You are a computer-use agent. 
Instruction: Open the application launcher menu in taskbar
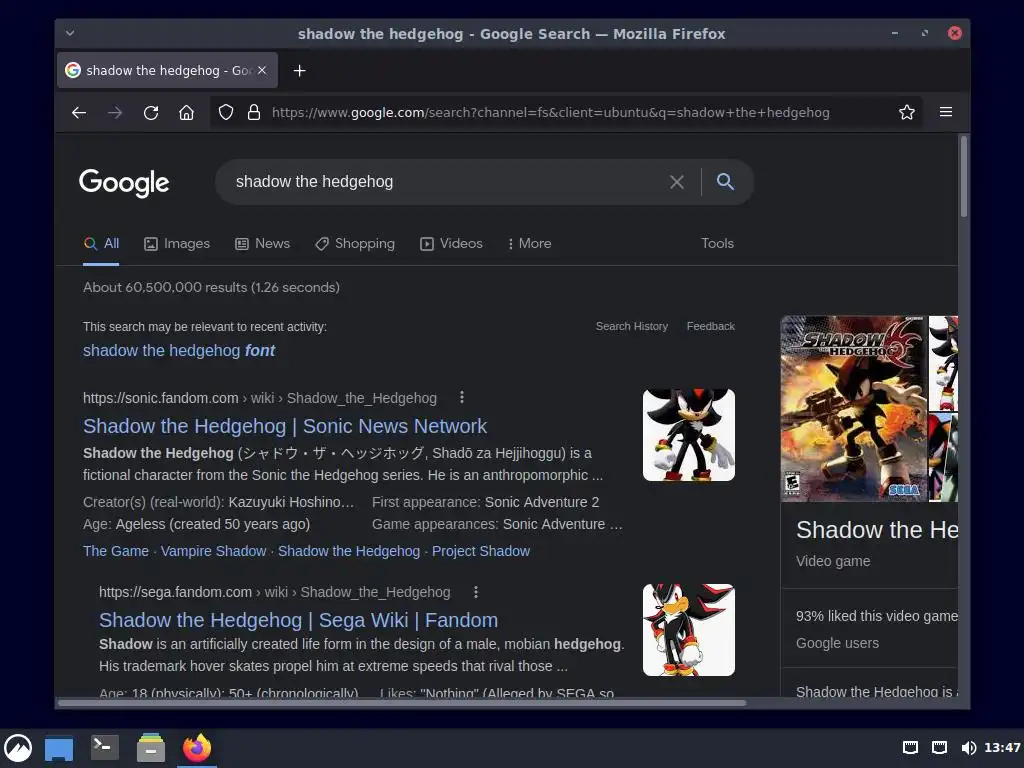click(18, 748)
